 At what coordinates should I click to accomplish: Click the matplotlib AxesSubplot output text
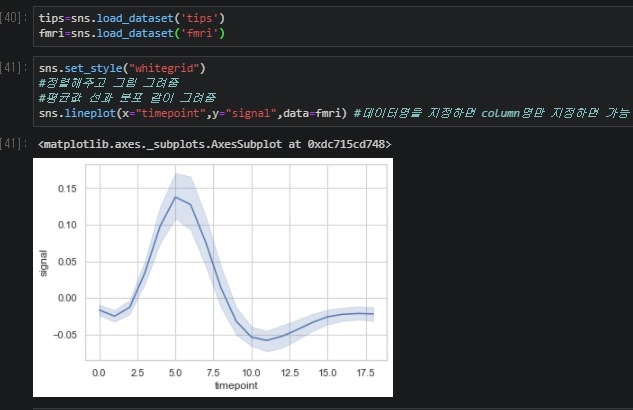point(214,144)
